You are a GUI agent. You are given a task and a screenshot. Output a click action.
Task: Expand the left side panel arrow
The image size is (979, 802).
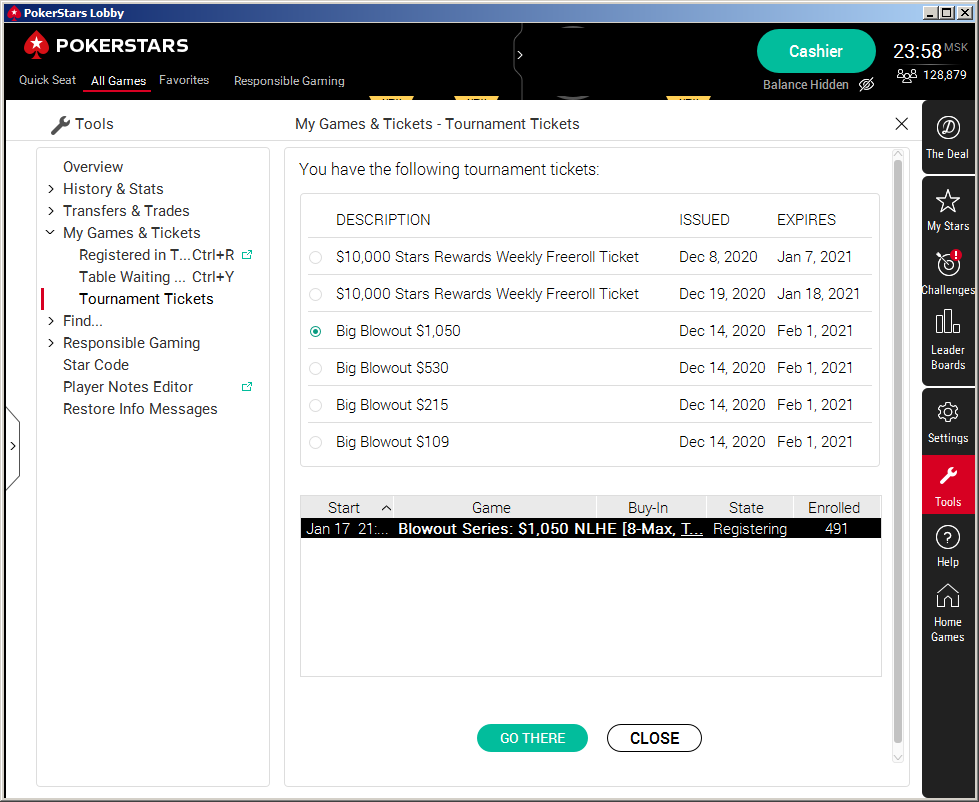click(x=12, y=446)
